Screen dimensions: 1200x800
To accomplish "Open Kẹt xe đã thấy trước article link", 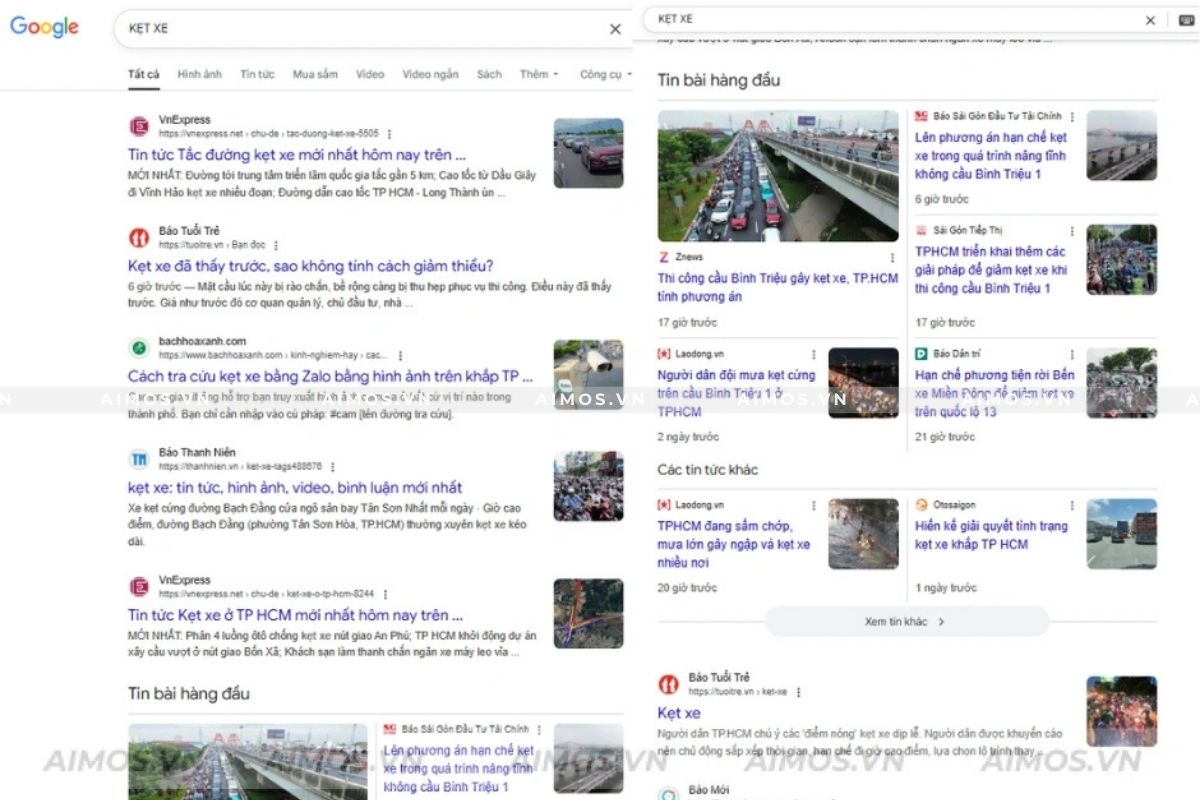I will pos(310,266).
